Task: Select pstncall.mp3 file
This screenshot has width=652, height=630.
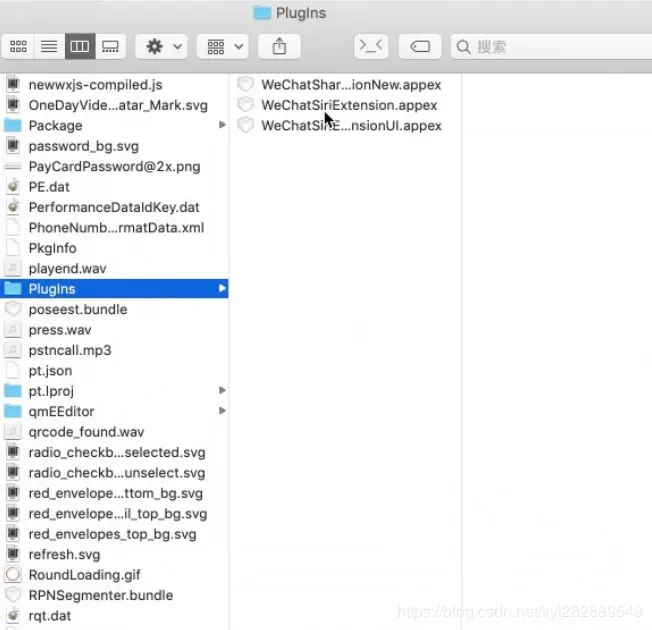Action: 114,350
